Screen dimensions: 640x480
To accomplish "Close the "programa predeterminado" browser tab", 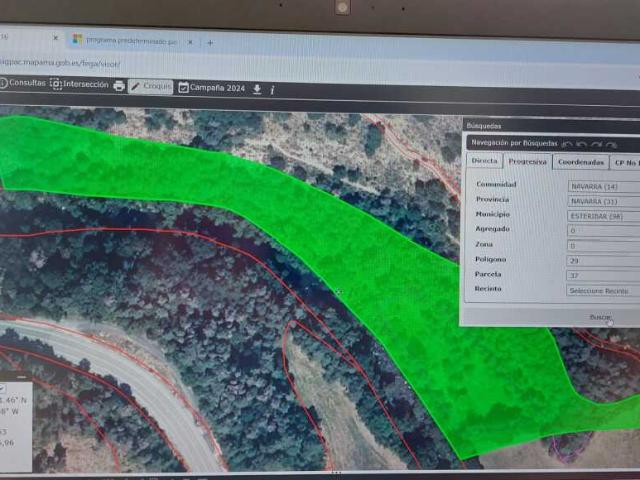I will (x=190, y=42).
